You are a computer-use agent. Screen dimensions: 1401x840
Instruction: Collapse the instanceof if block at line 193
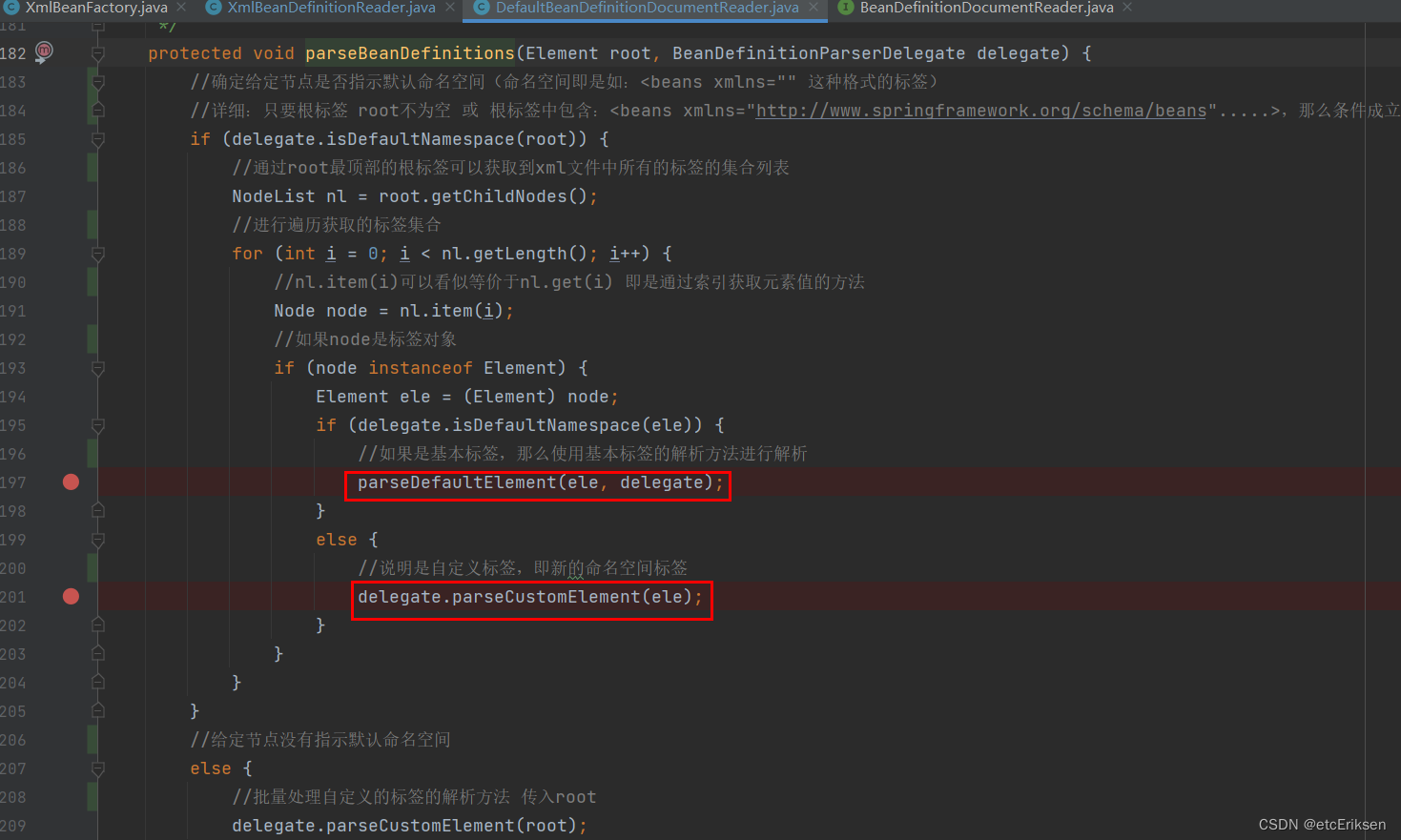pyautogui.click(x=97, y=368)
